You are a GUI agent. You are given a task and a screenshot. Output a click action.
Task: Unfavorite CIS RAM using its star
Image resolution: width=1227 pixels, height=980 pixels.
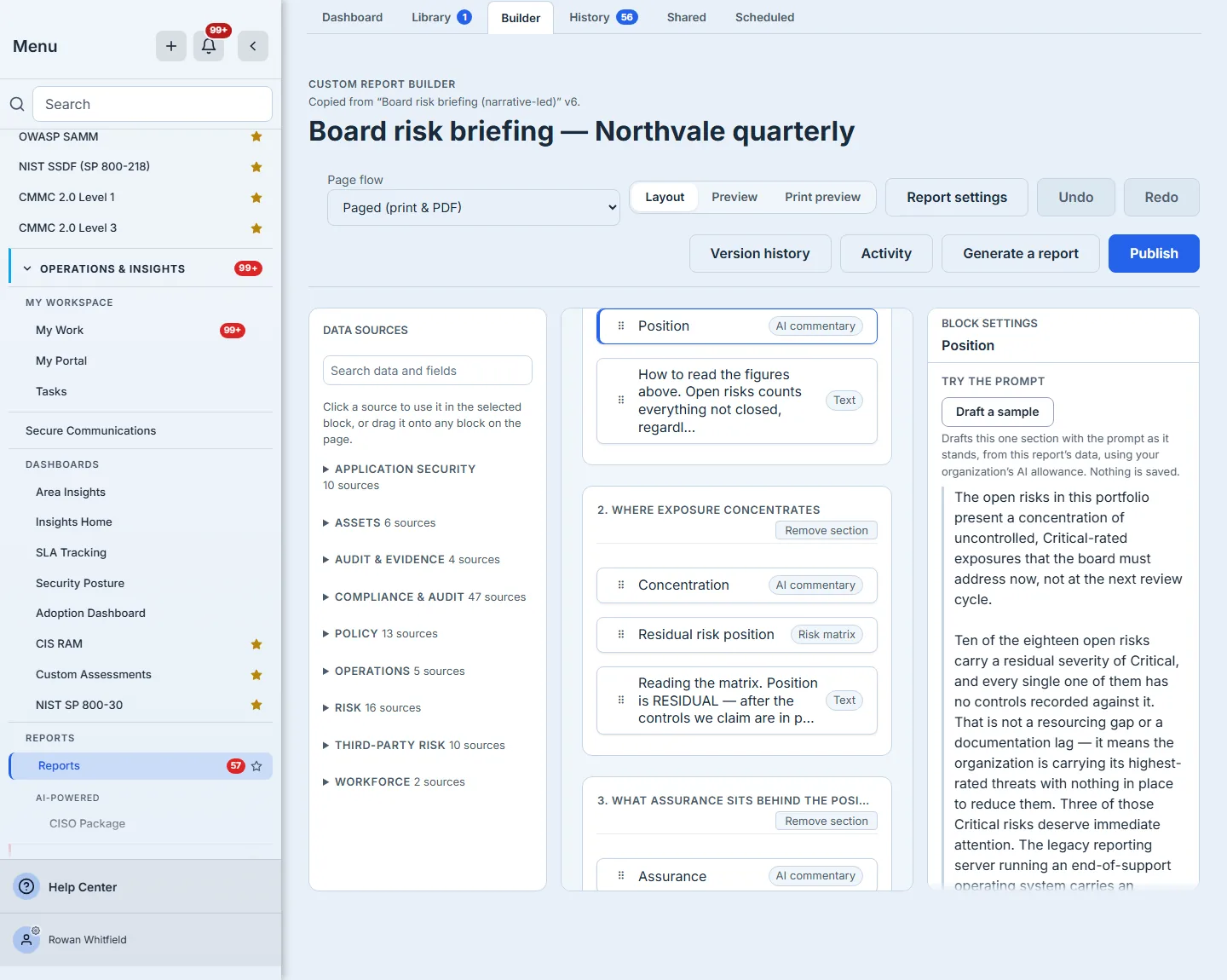click(x=256, y=644)
